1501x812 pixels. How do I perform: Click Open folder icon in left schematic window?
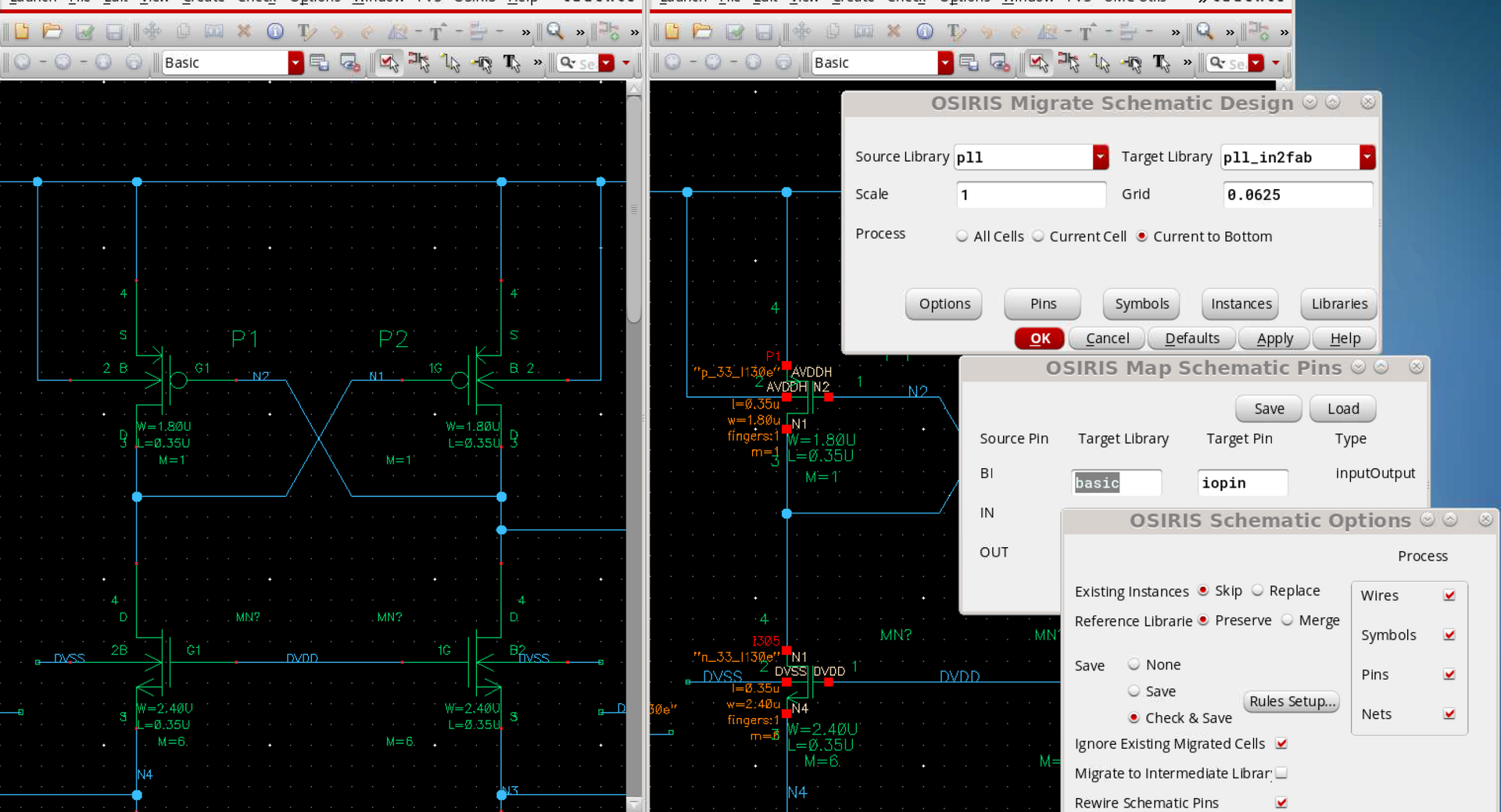(x=52, y=31)
